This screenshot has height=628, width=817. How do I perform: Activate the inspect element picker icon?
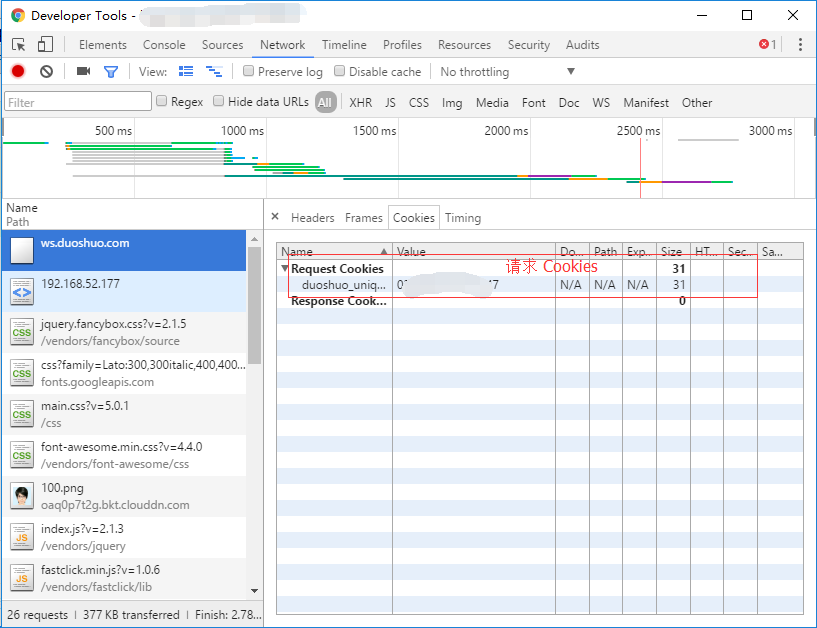point(19,45)
